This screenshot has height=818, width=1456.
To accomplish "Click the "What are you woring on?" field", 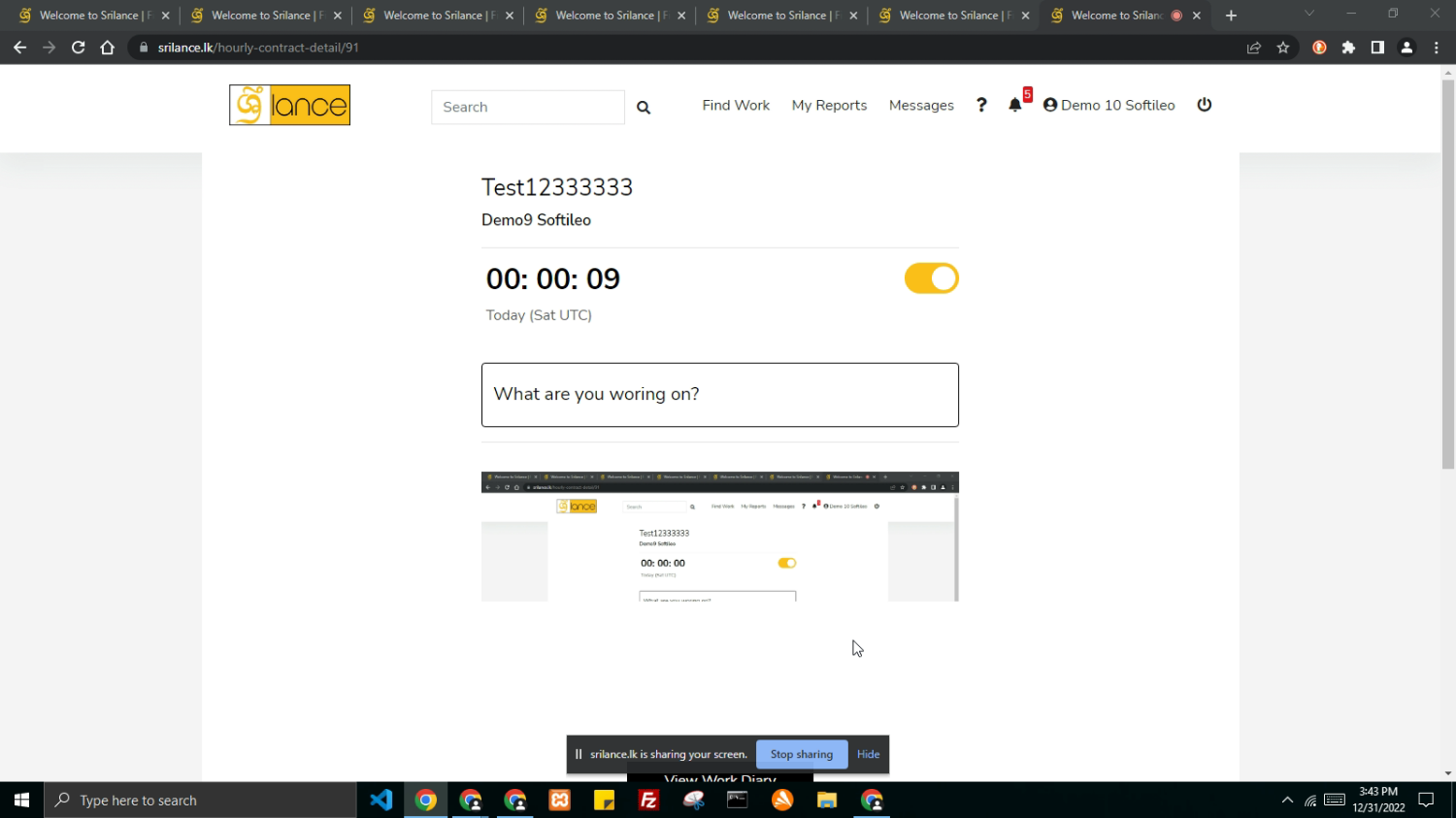I will (x=719, y=395).
